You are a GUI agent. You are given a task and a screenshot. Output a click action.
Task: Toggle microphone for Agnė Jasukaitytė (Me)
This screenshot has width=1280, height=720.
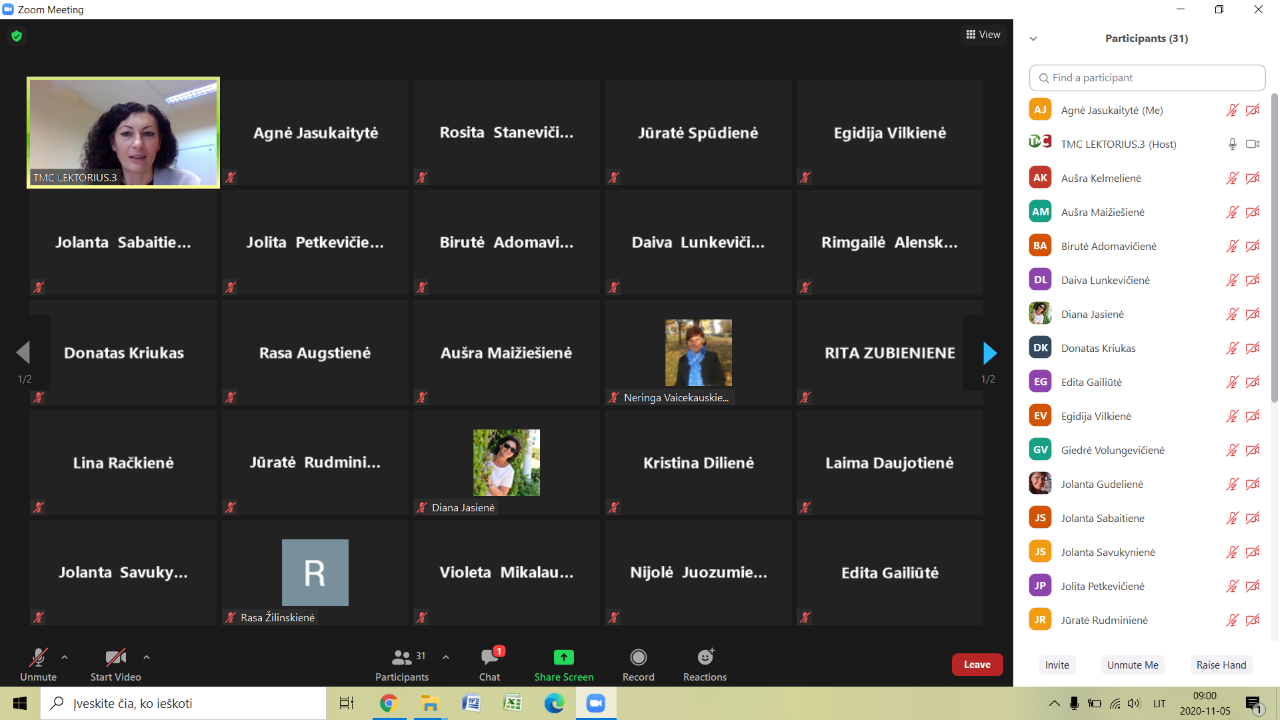[x=1232, y=110]
